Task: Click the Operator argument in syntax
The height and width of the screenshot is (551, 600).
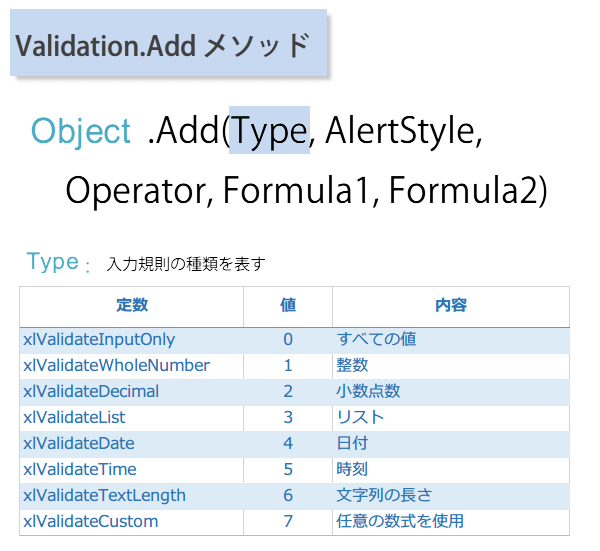Action: click(x=135, y=189)
